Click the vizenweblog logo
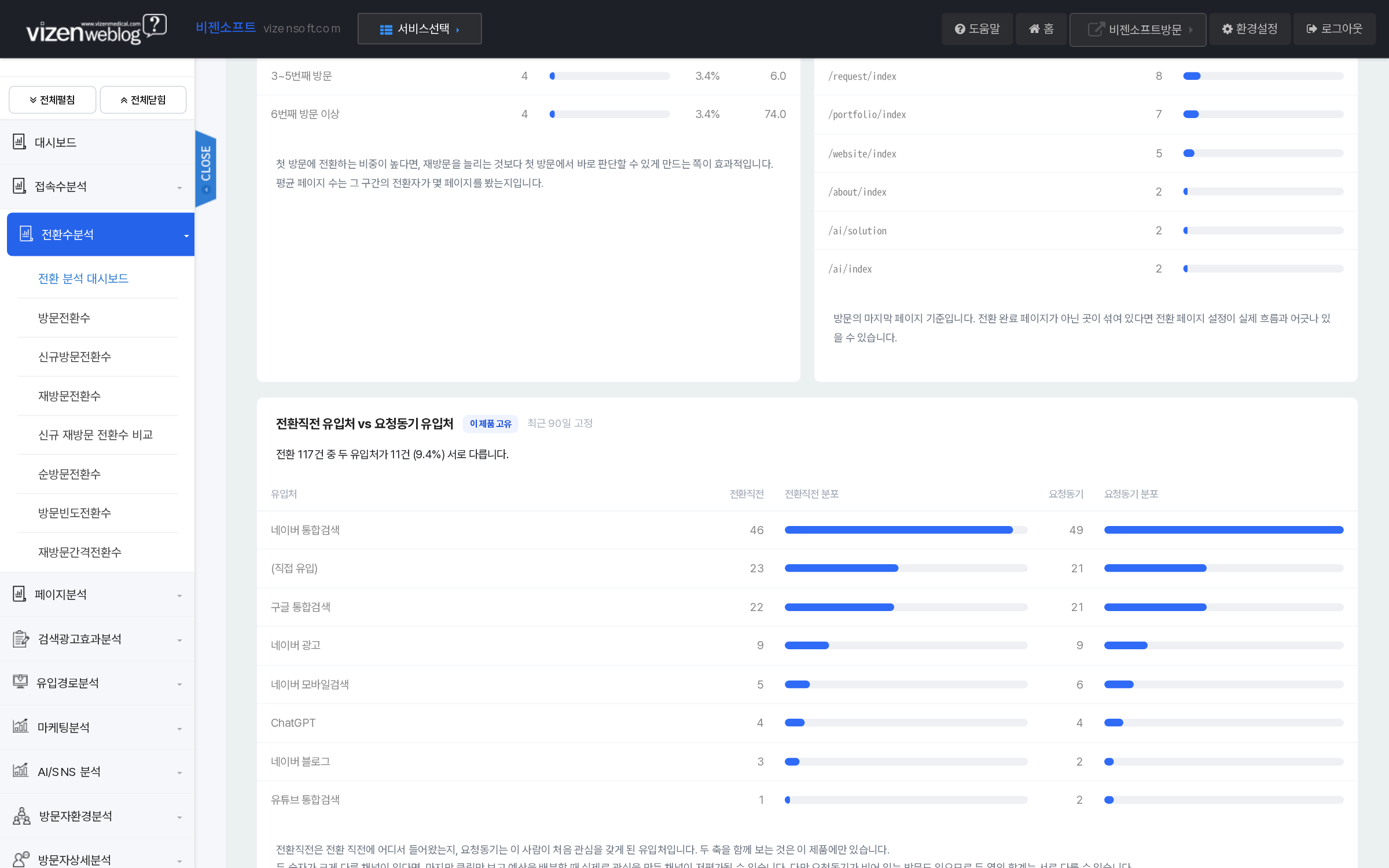Screen dimensions: 1389x868 (96, 29)
